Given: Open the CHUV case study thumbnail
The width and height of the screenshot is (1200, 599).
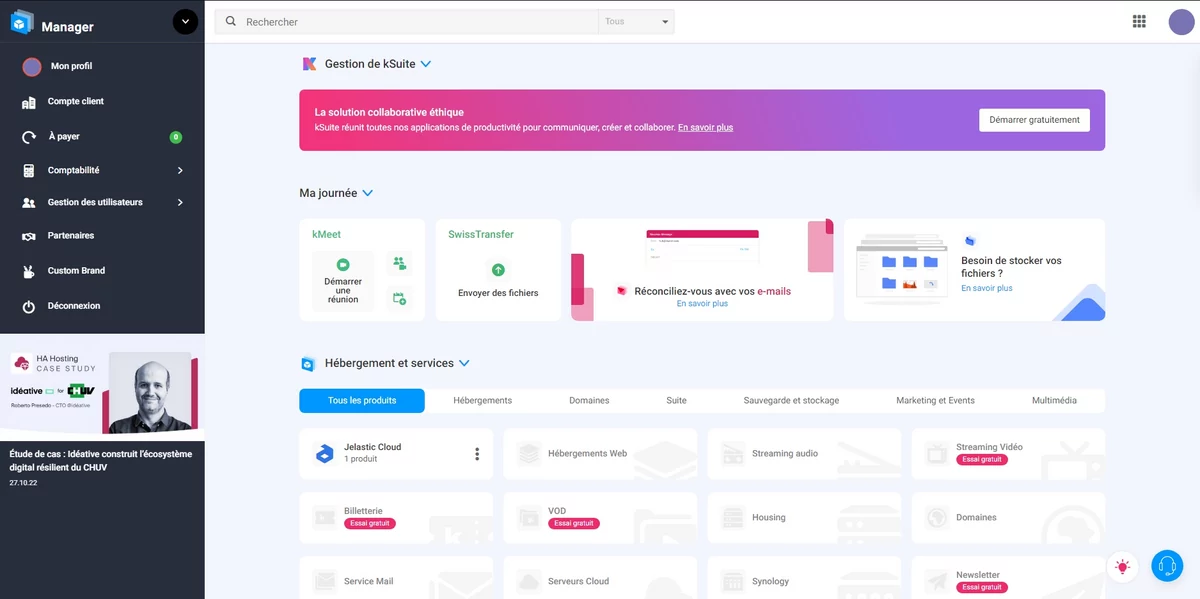Looking at the screenshot, I should (x=102, y=388).
